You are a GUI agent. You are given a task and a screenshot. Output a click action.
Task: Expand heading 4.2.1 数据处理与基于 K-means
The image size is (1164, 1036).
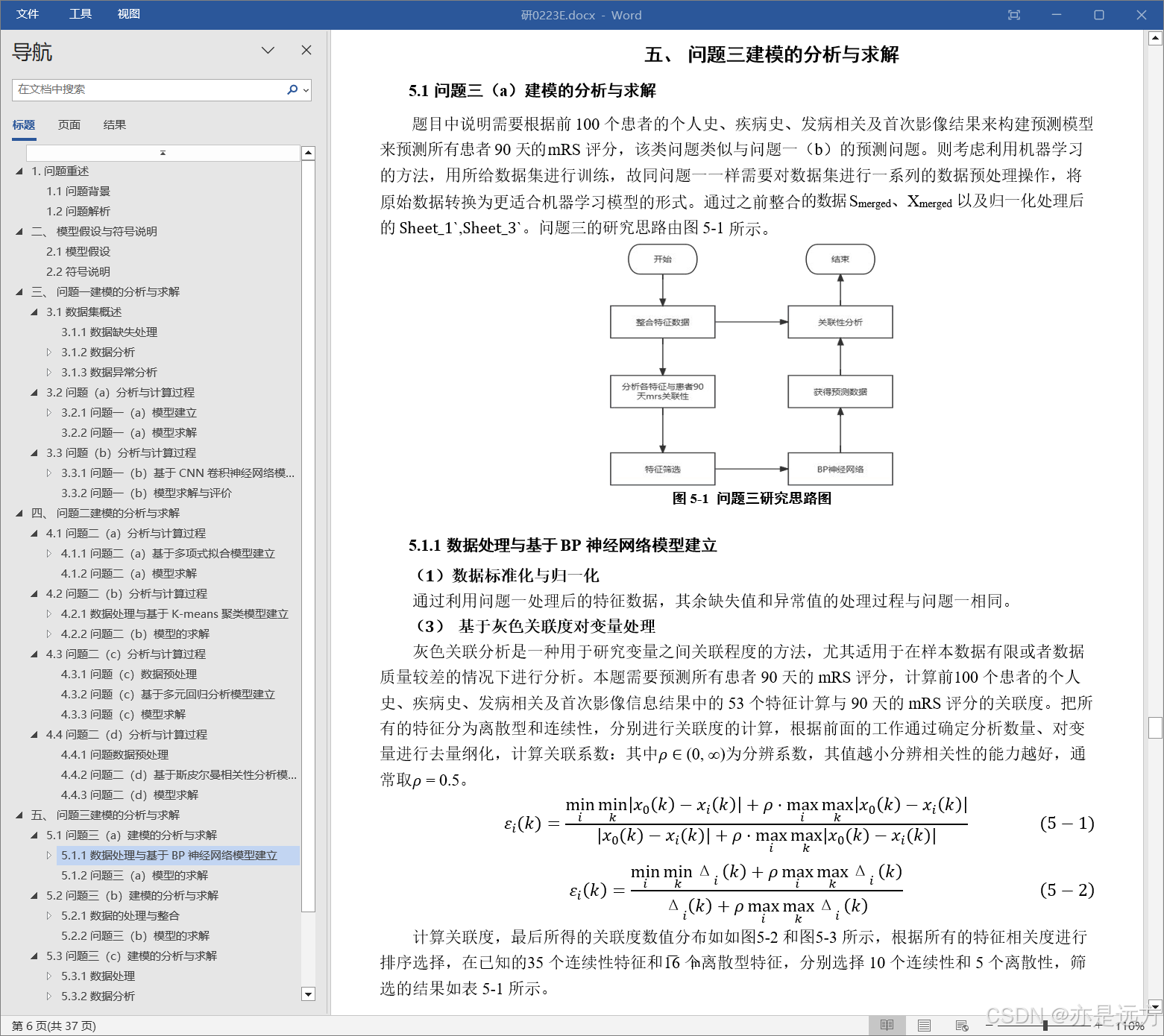[x=49, y=614]
